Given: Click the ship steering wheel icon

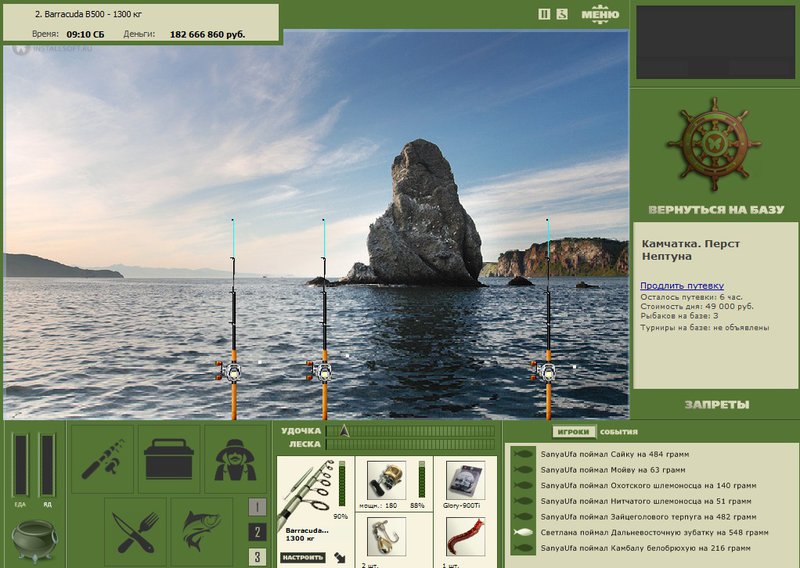Looking at the screenshot, I should (x=714, y=144).
